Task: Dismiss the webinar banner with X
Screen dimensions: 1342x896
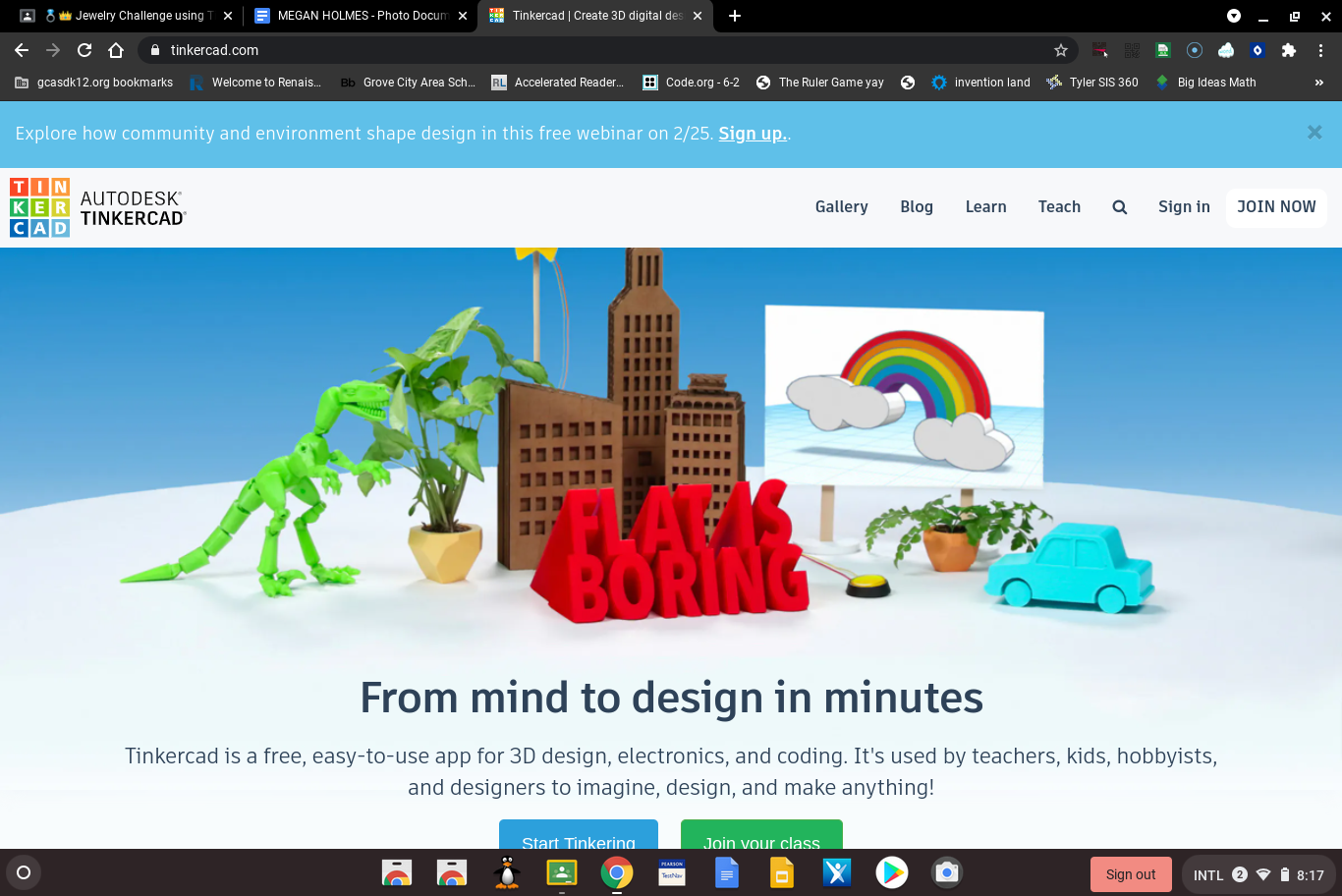Action: point(1314,133)
